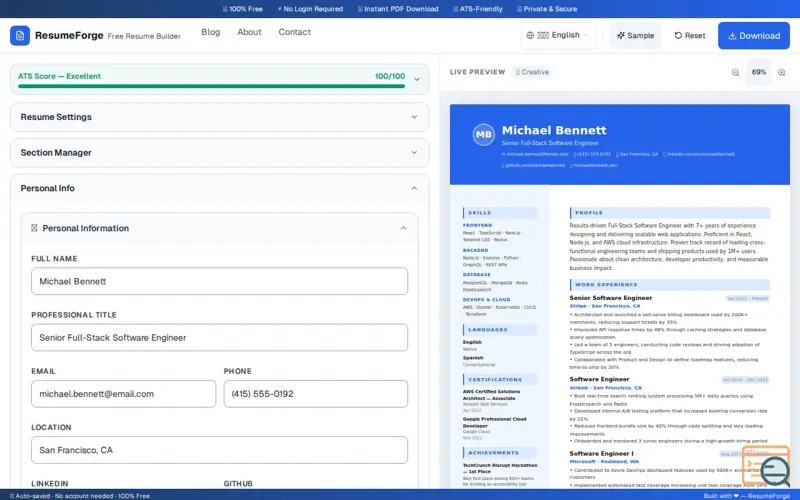Image resolution: width=800 pixels, height=500 pixels.
Task: Click the 'Michael Bennett' preview heading
Action: [x=554, y=130]
